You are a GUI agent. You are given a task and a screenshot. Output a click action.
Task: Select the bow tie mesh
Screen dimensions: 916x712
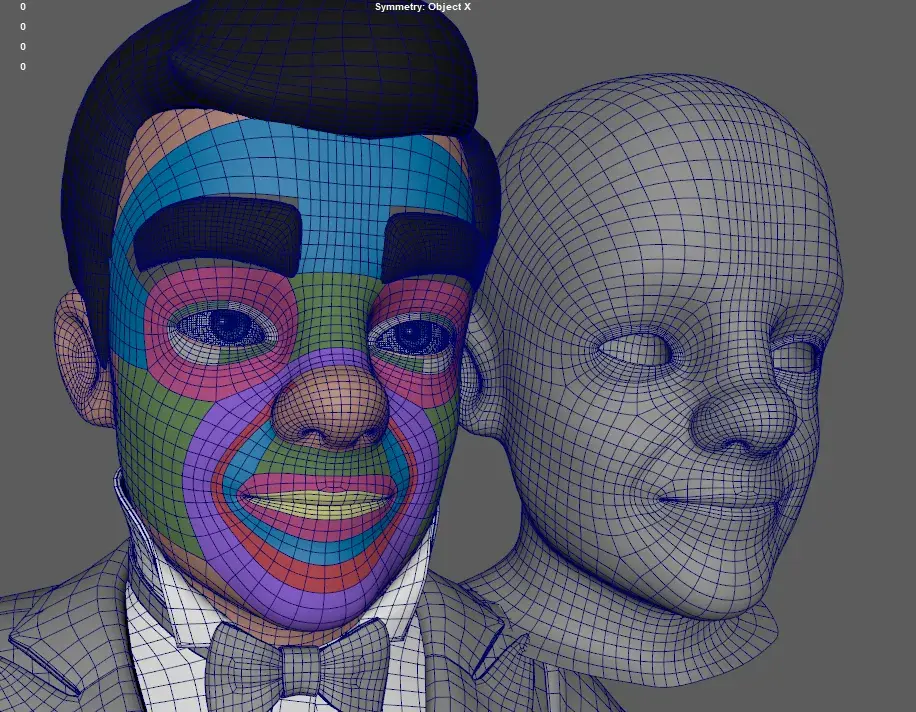pos(297,660)
